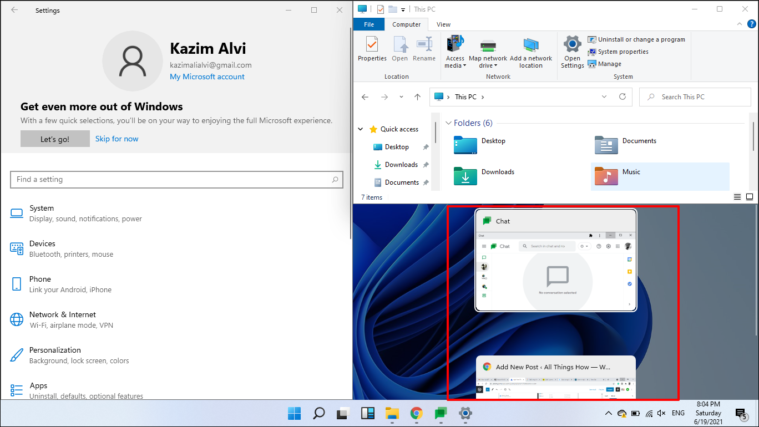
Task: Open Widgets from the taskbar
Action: click(x=367, y=413)
